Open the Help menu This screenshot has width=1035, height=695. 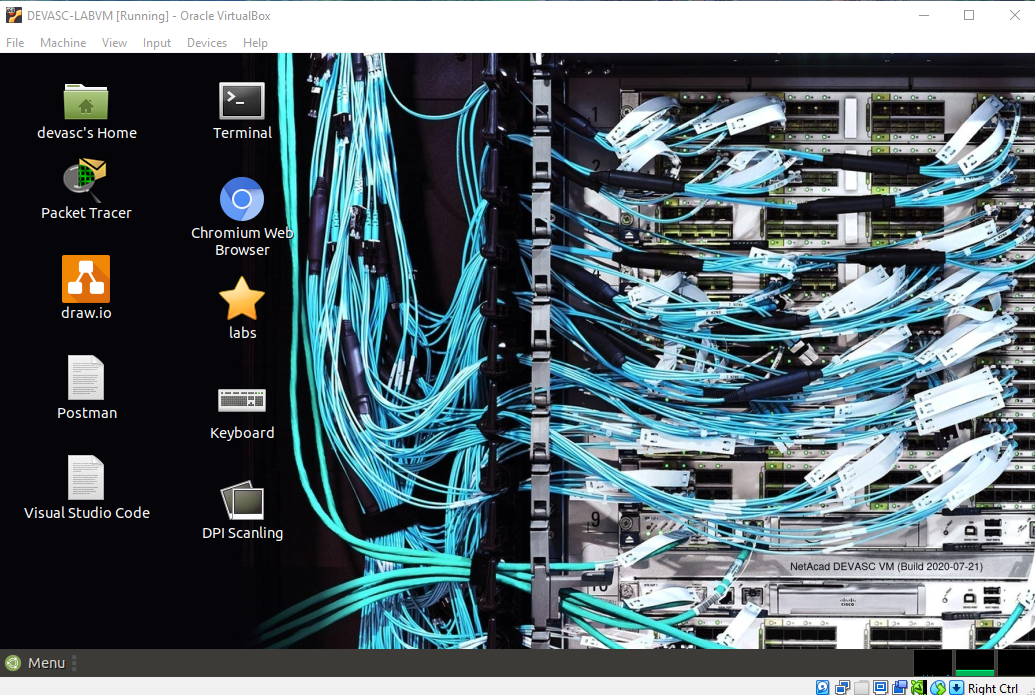point(255,43)
